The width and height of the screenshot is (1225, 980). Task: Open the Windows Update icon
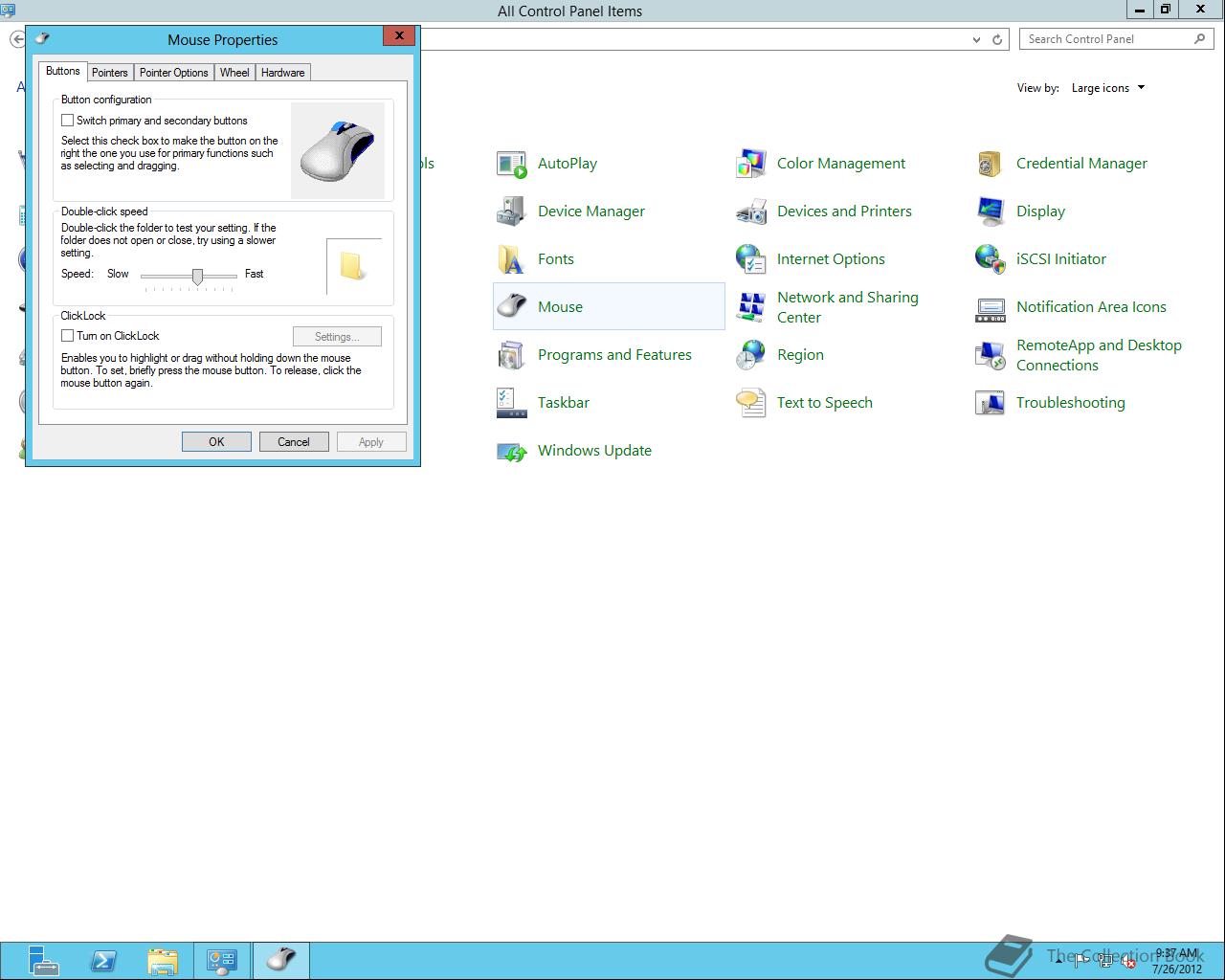pos(512,451)
